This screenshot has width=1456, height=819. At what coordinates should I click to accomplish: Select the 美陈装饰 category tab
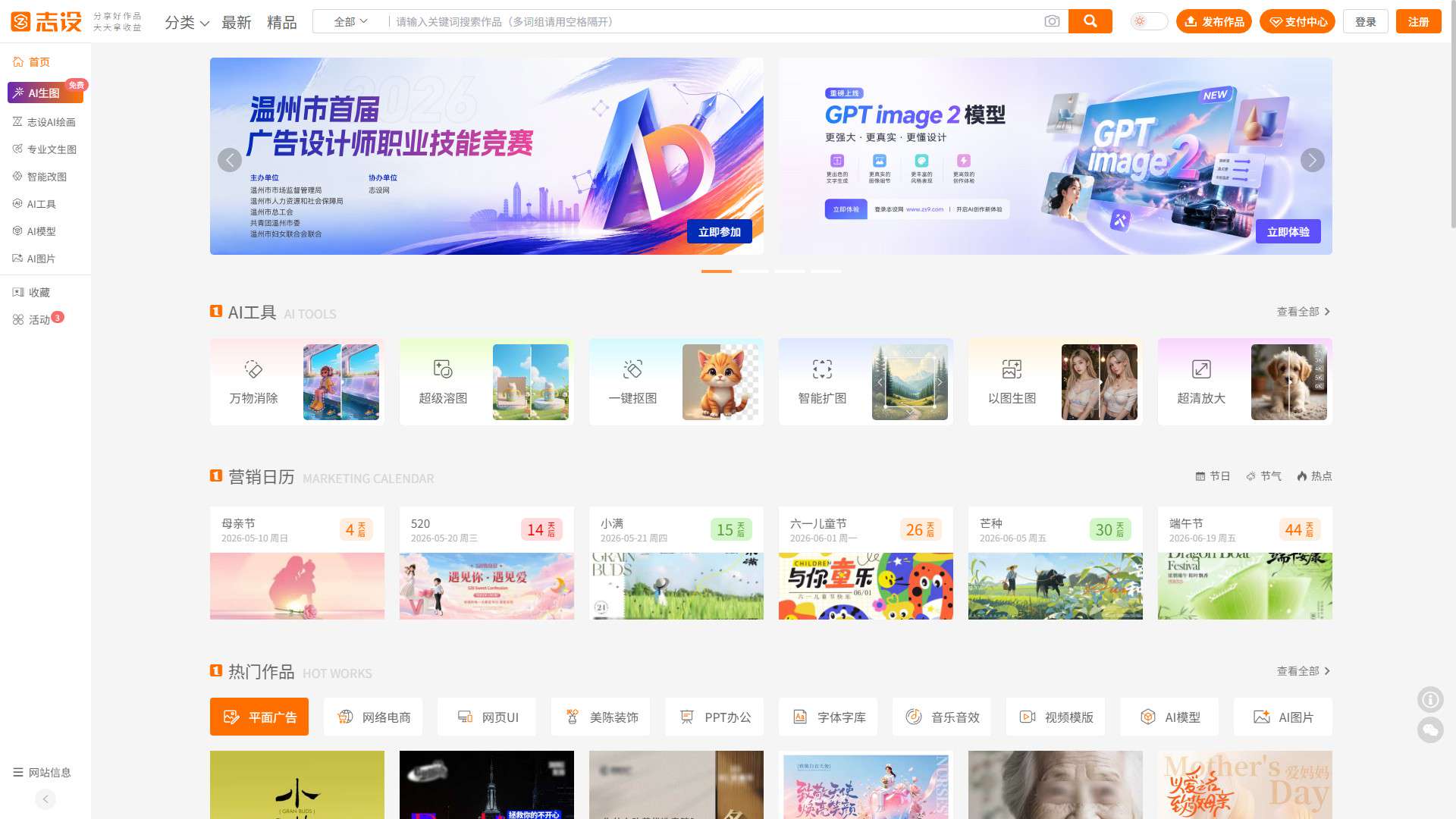point(601,717)
